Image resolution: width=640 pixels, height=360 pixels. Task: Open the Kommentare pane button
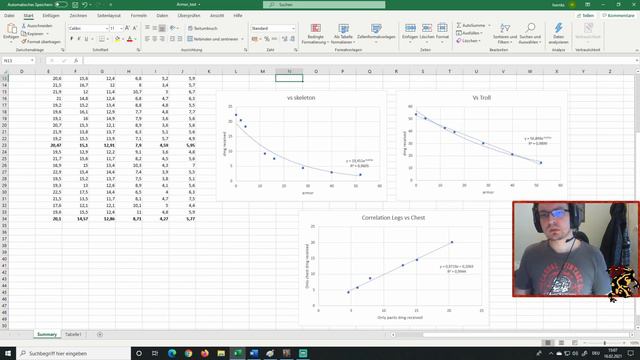pyautogui.click(x=618, y=16)
